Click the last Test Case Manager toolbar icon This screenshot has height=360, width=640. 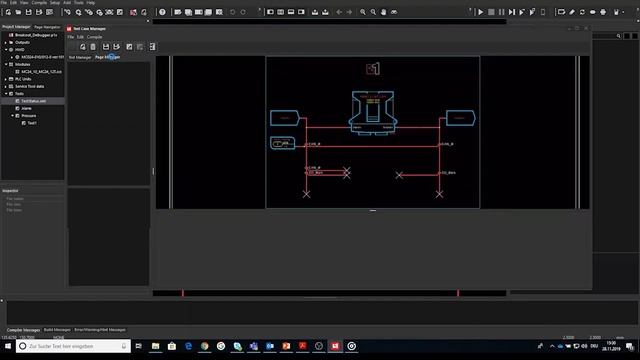(152, 47)
